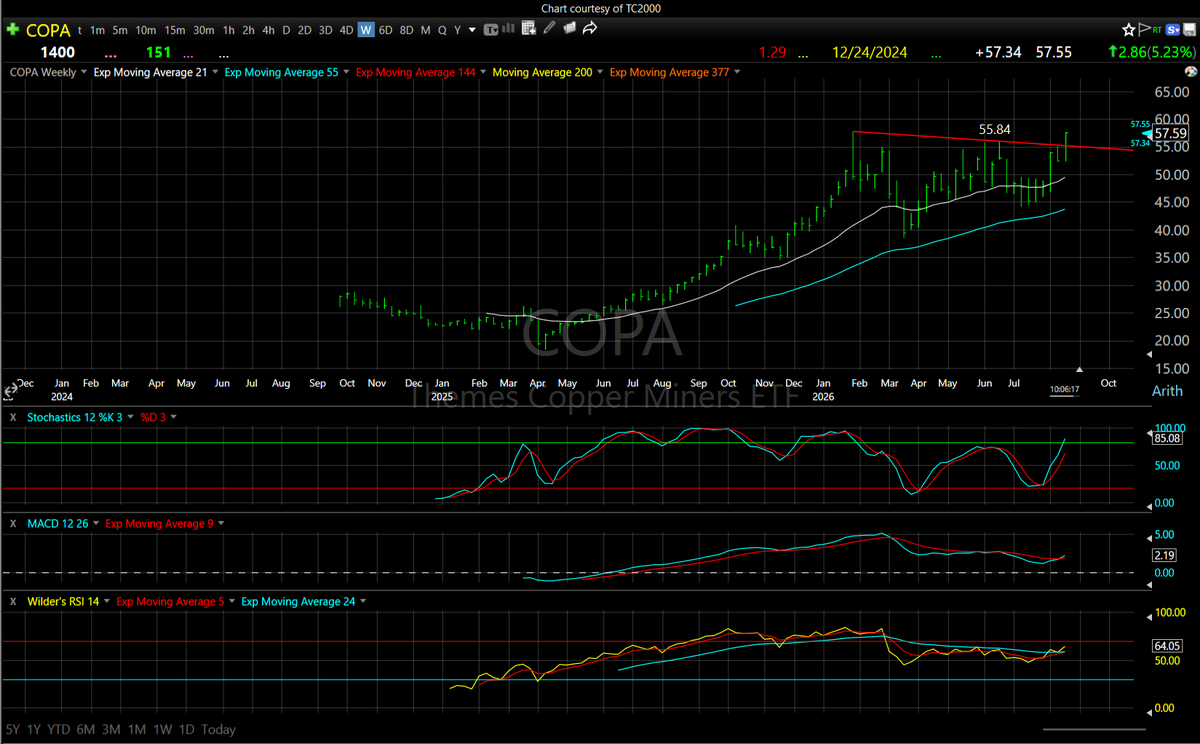
Task: Set chart range to 1Y
Action: [x=35, y=729]
